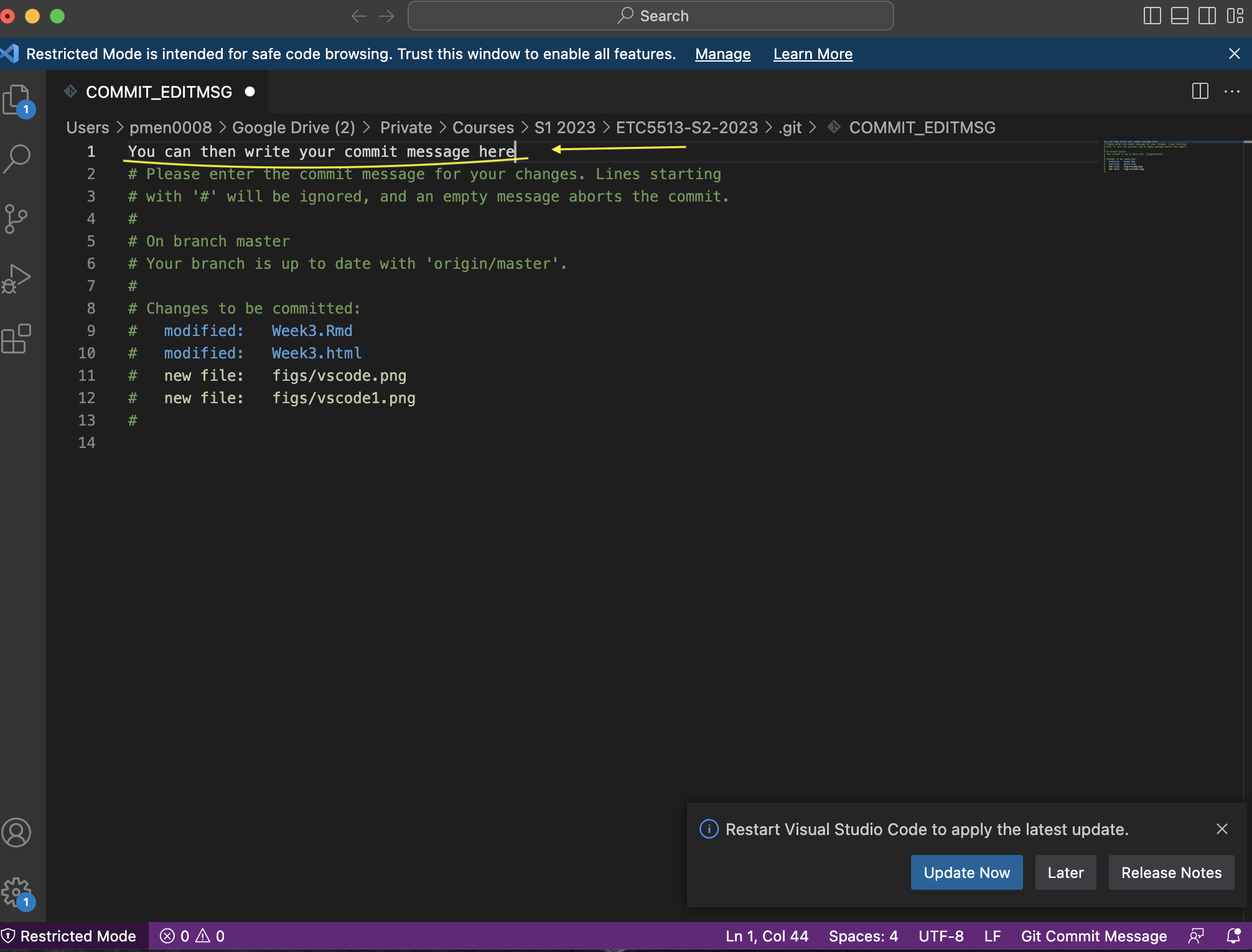
Task: Open the Extensions view
Action: [16, 339]
